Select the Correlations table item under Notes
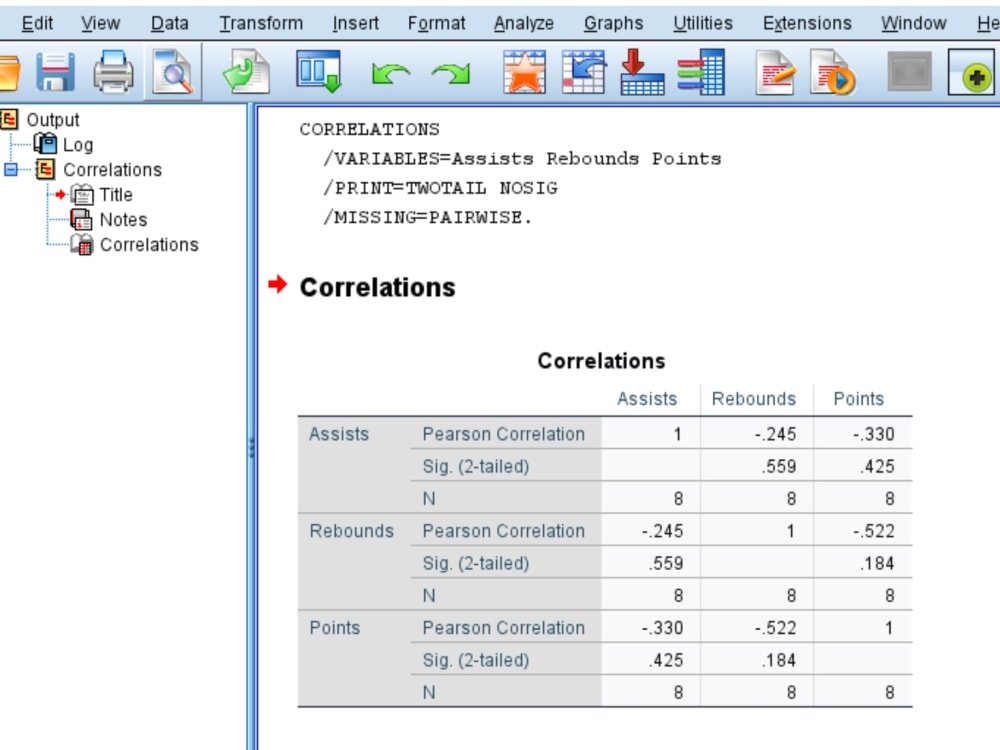This screenshot has width=1000, height=750. point(149,244)
